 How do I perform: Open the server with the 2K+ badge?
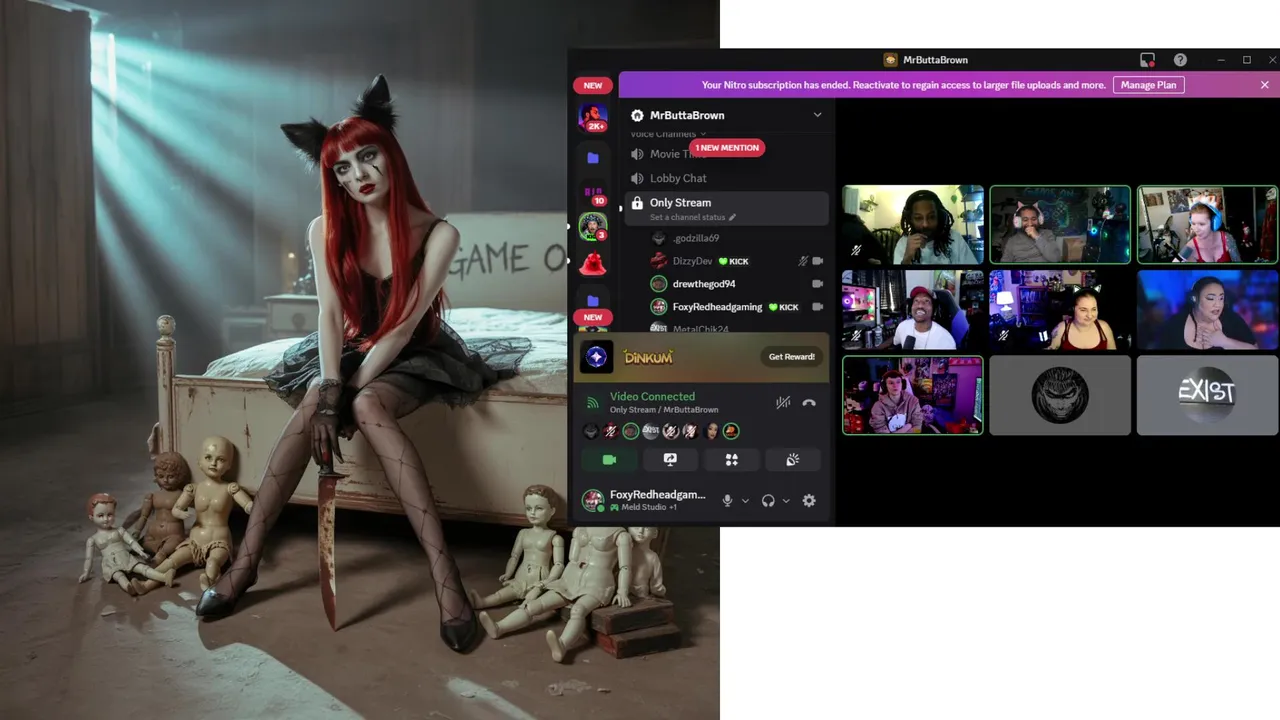(x=593, y=117)
